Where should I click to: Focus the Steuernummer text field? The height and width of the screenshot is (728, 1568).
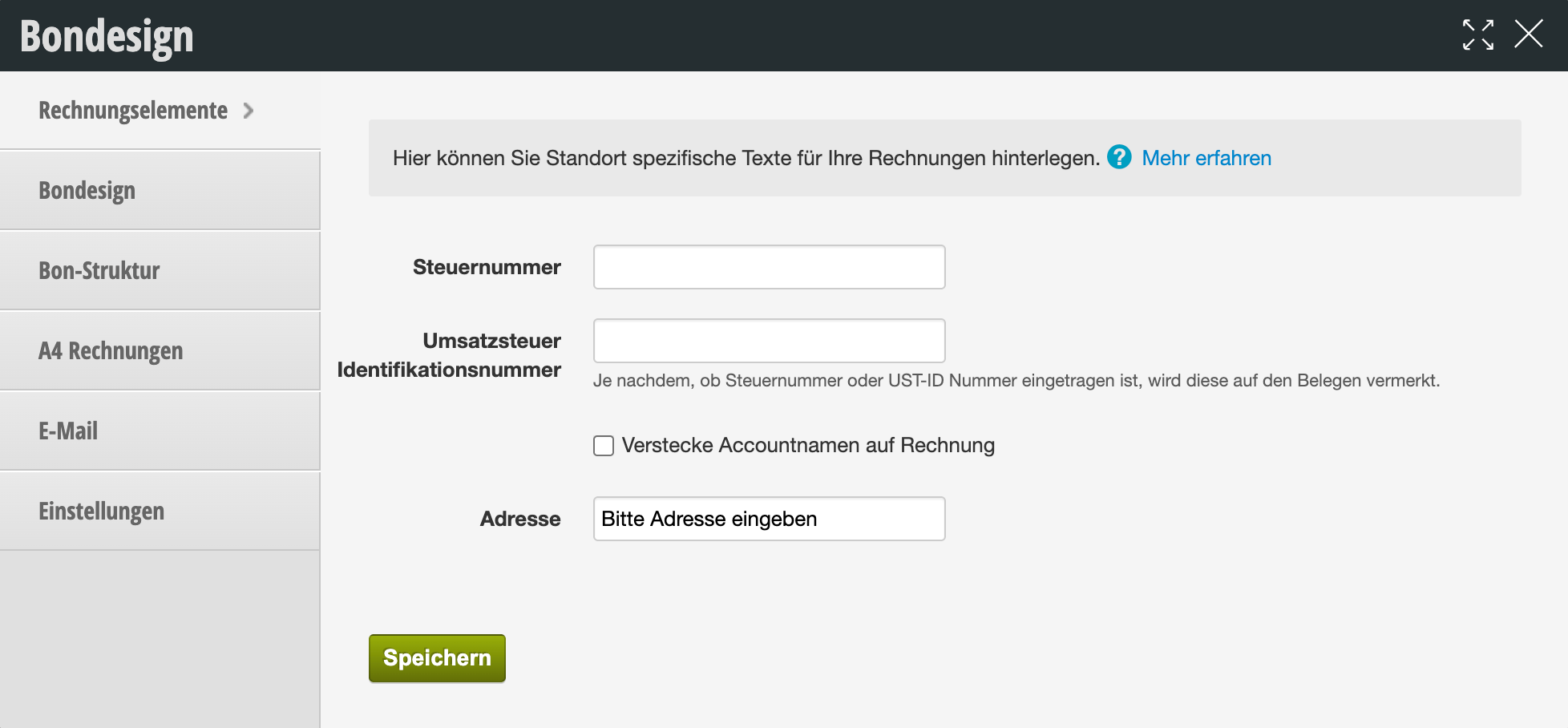(x=769, y=267)
